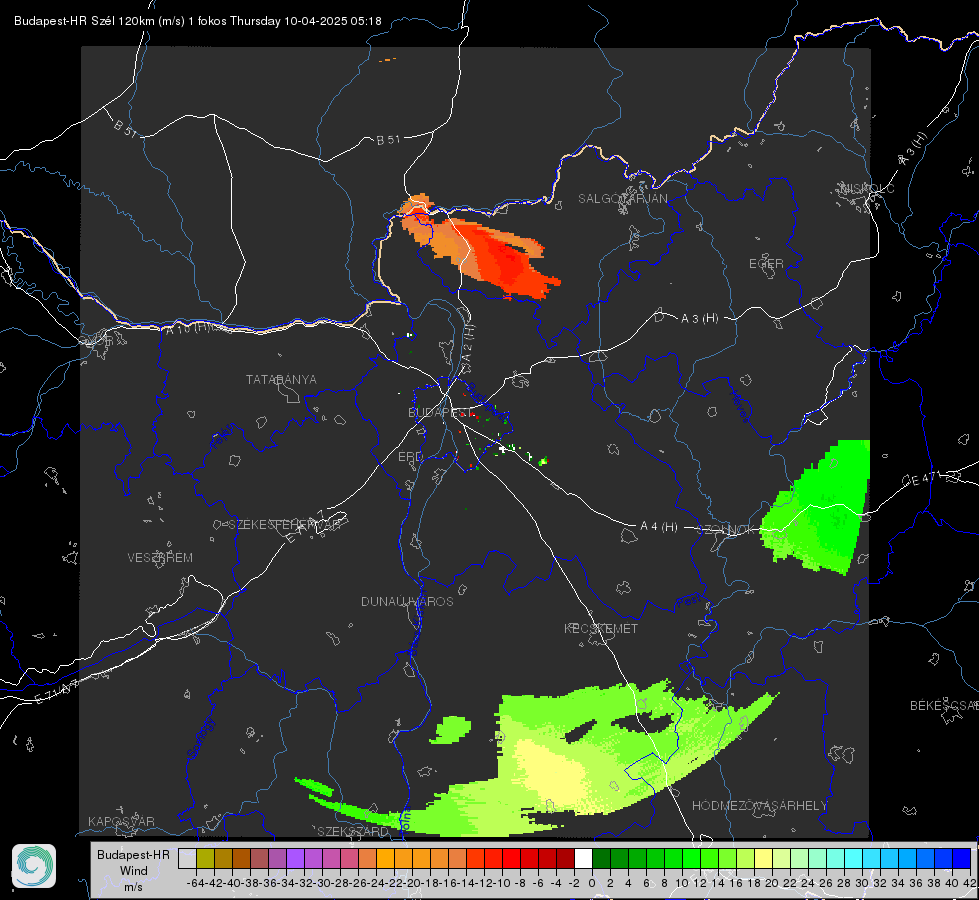Click the EGER city label
Viewport: 979px width, 900px height.
tap(766, 264)
